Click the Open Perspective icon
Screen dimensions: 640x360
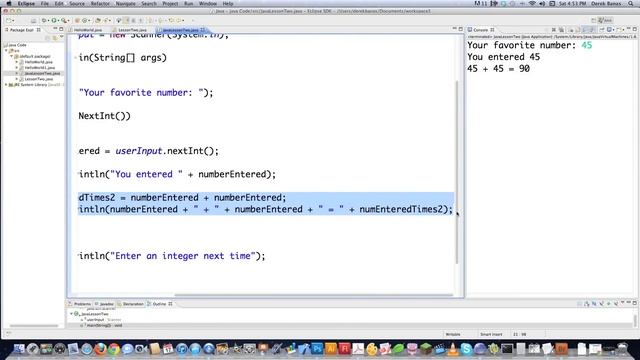click(593, 20)
